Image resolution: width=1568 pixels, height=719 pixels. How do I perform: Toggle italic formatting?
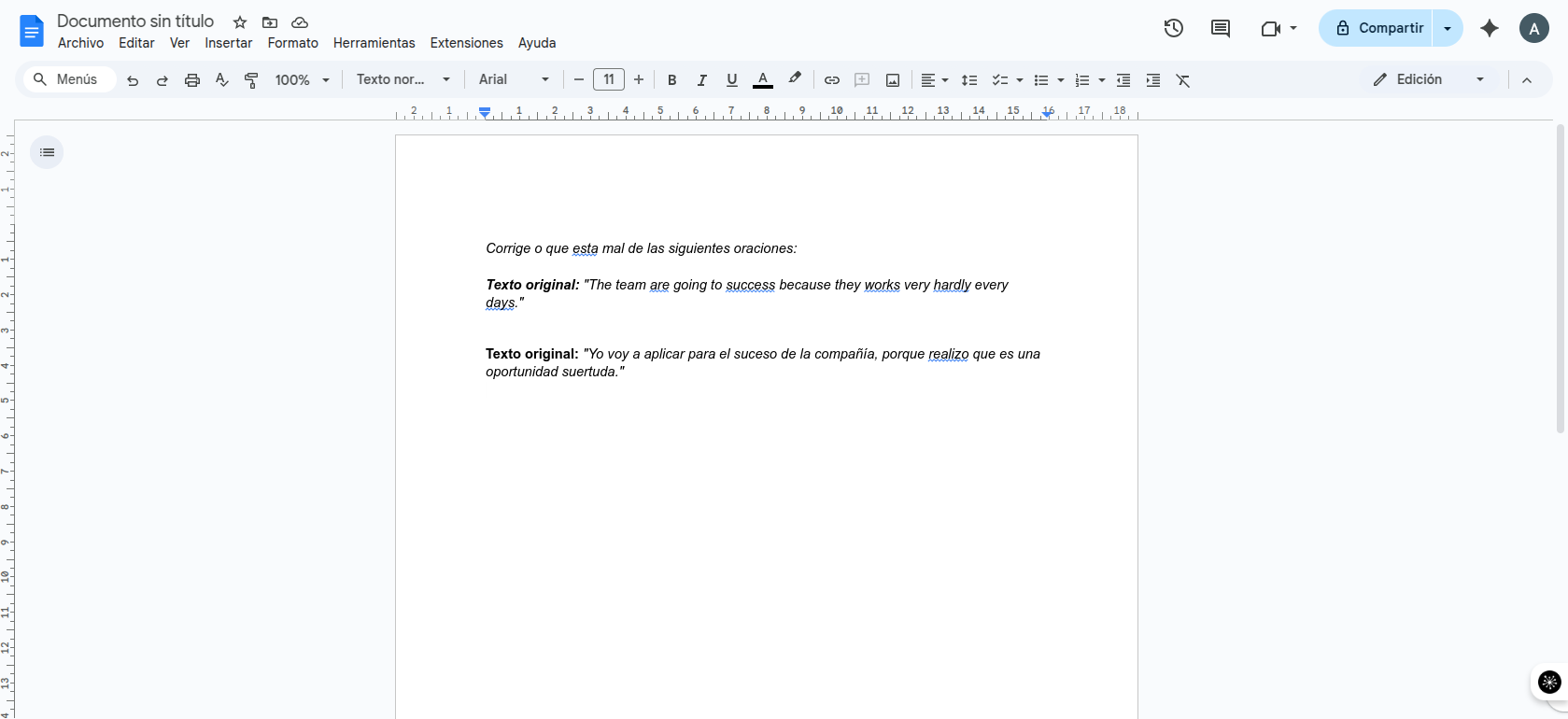pos(702,80)
